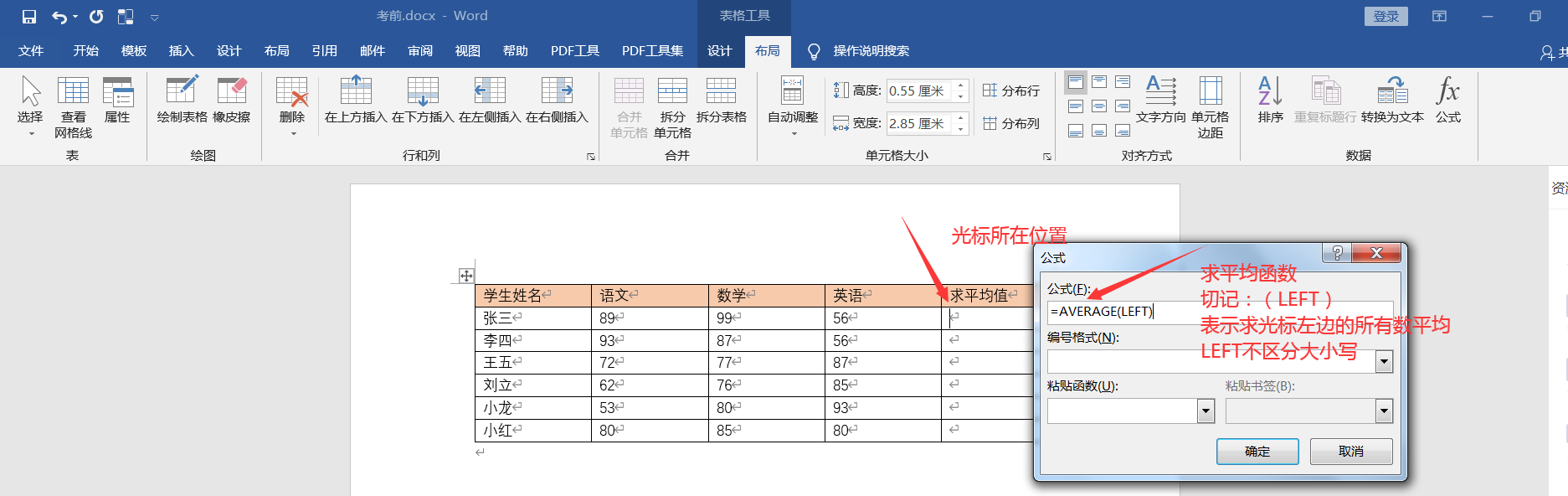This screenshot has height=496, width=1568.
Task: Insert column to the left (在左侧插入)
Action: coord(490,100)
